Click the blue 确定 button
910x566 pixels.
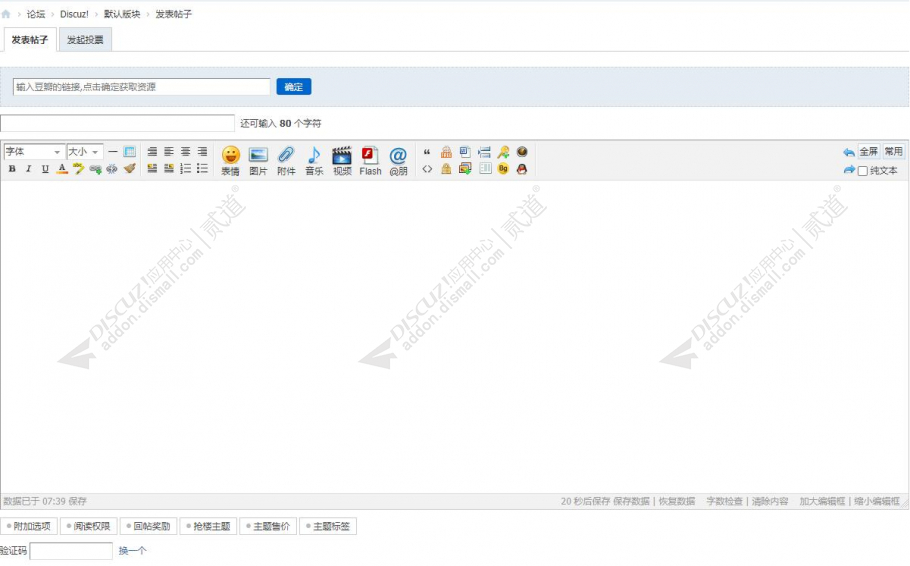tap(294, 87)
